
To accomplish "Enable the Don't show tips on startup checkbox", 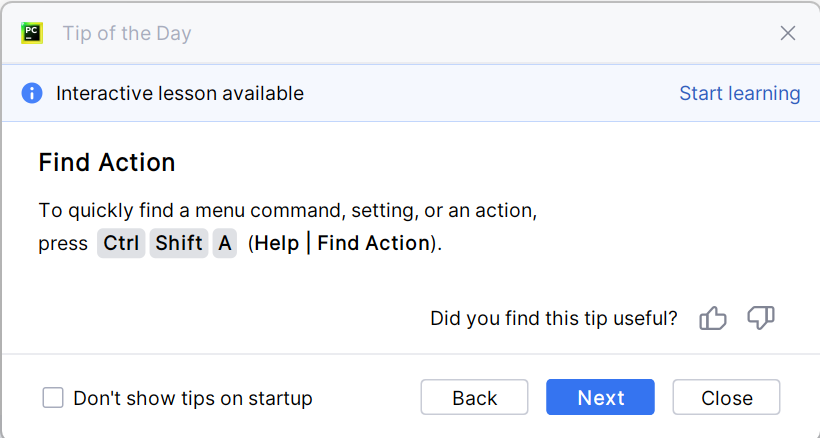I will (x=53, y=398).
